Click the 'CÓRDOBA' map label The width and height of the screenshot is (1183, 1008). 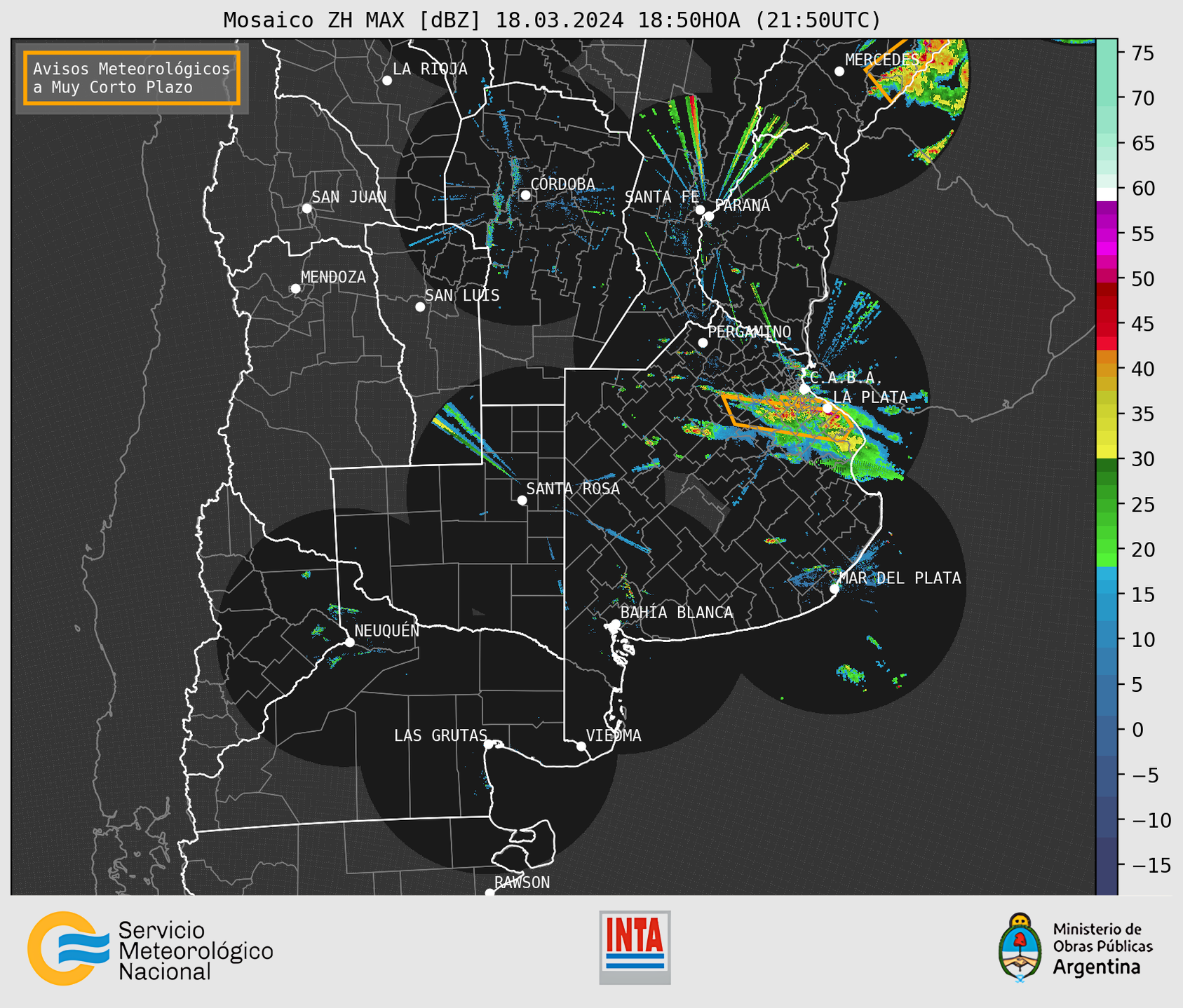pos(562,184)
